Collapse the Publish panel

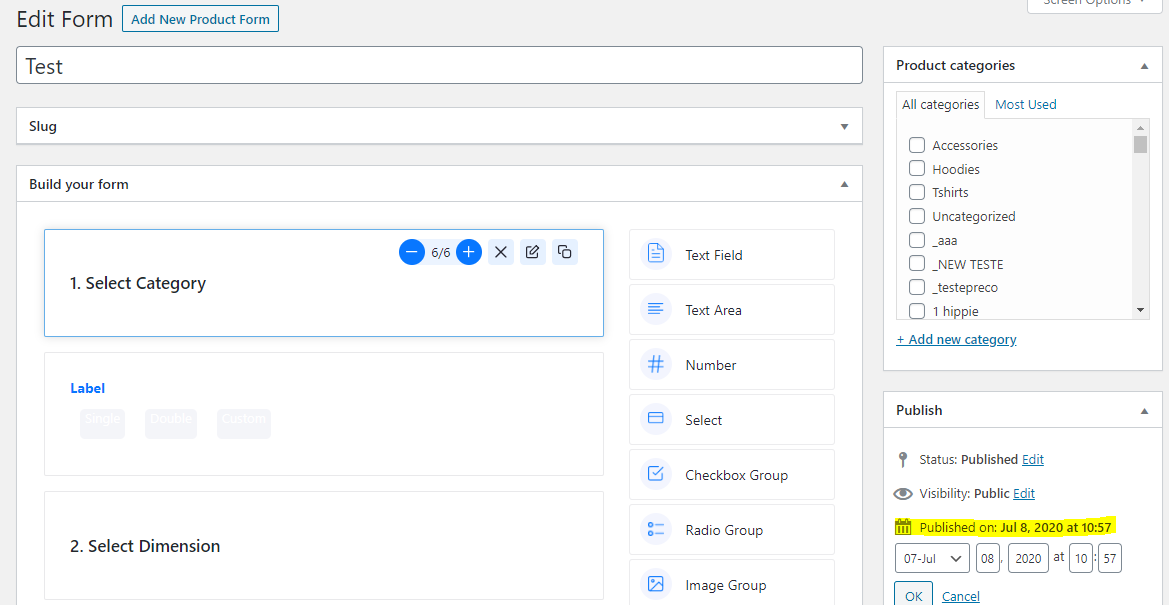point(1144,411)
